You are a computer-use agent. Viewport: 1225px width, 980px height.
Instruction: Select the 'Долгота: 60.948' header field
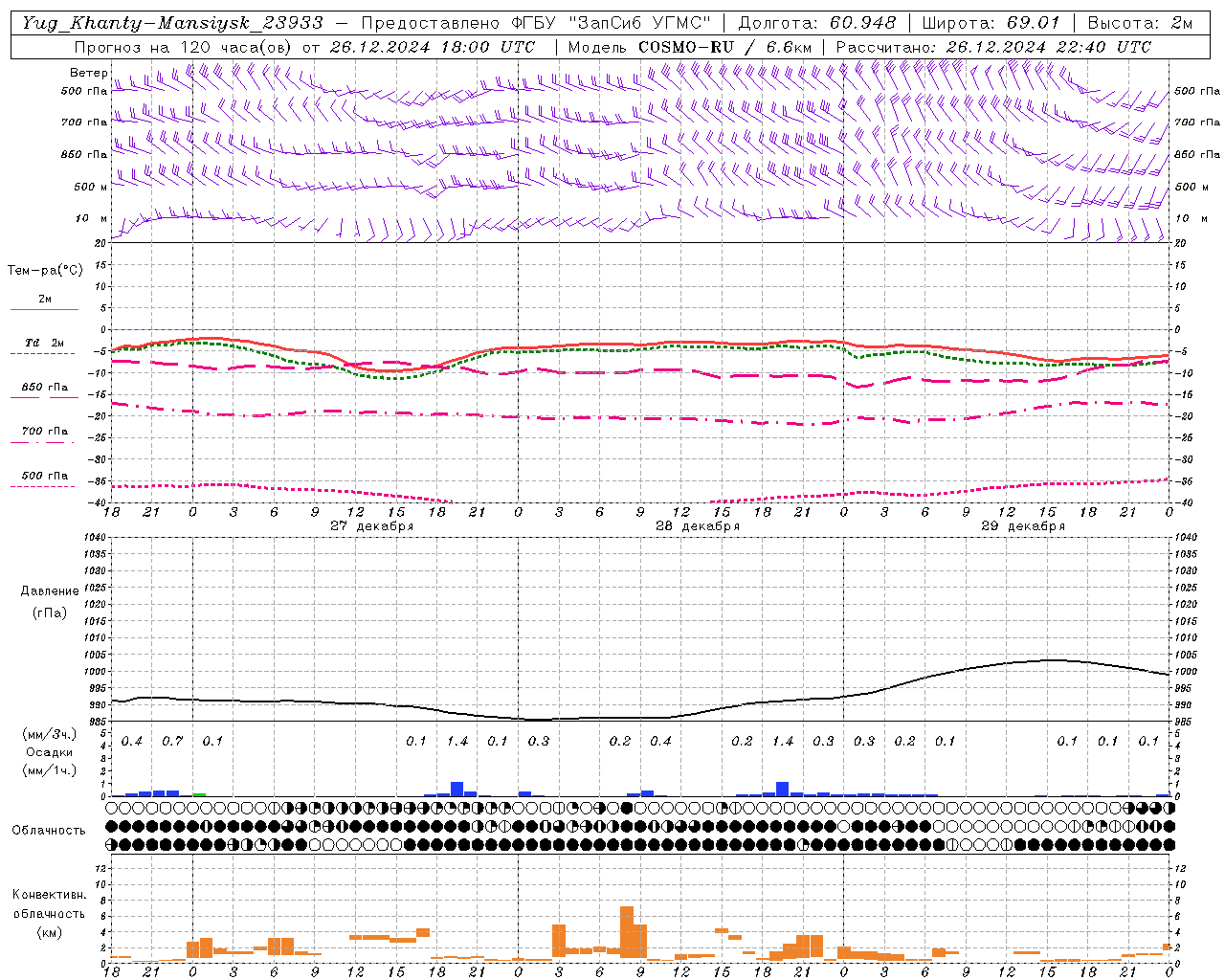(817, 23)
